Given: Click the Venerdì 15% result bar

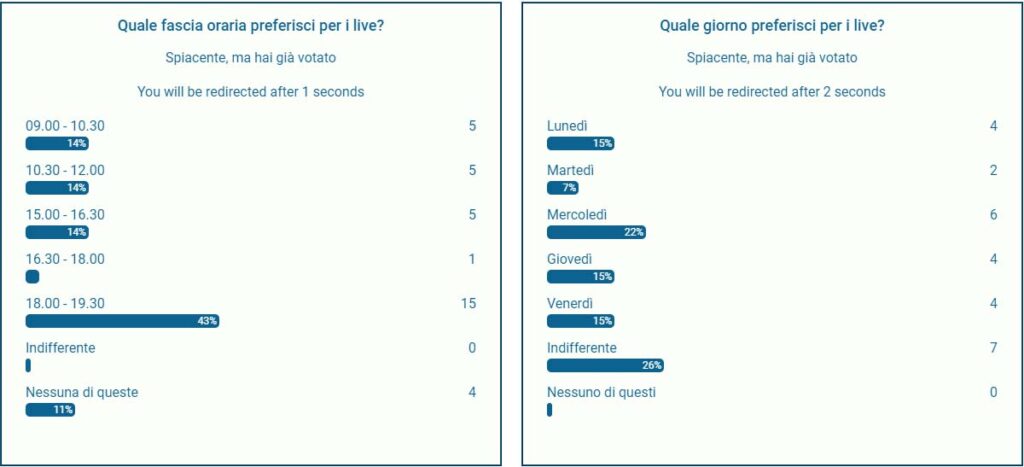Looking at the screenshot, I should (581, 321).
